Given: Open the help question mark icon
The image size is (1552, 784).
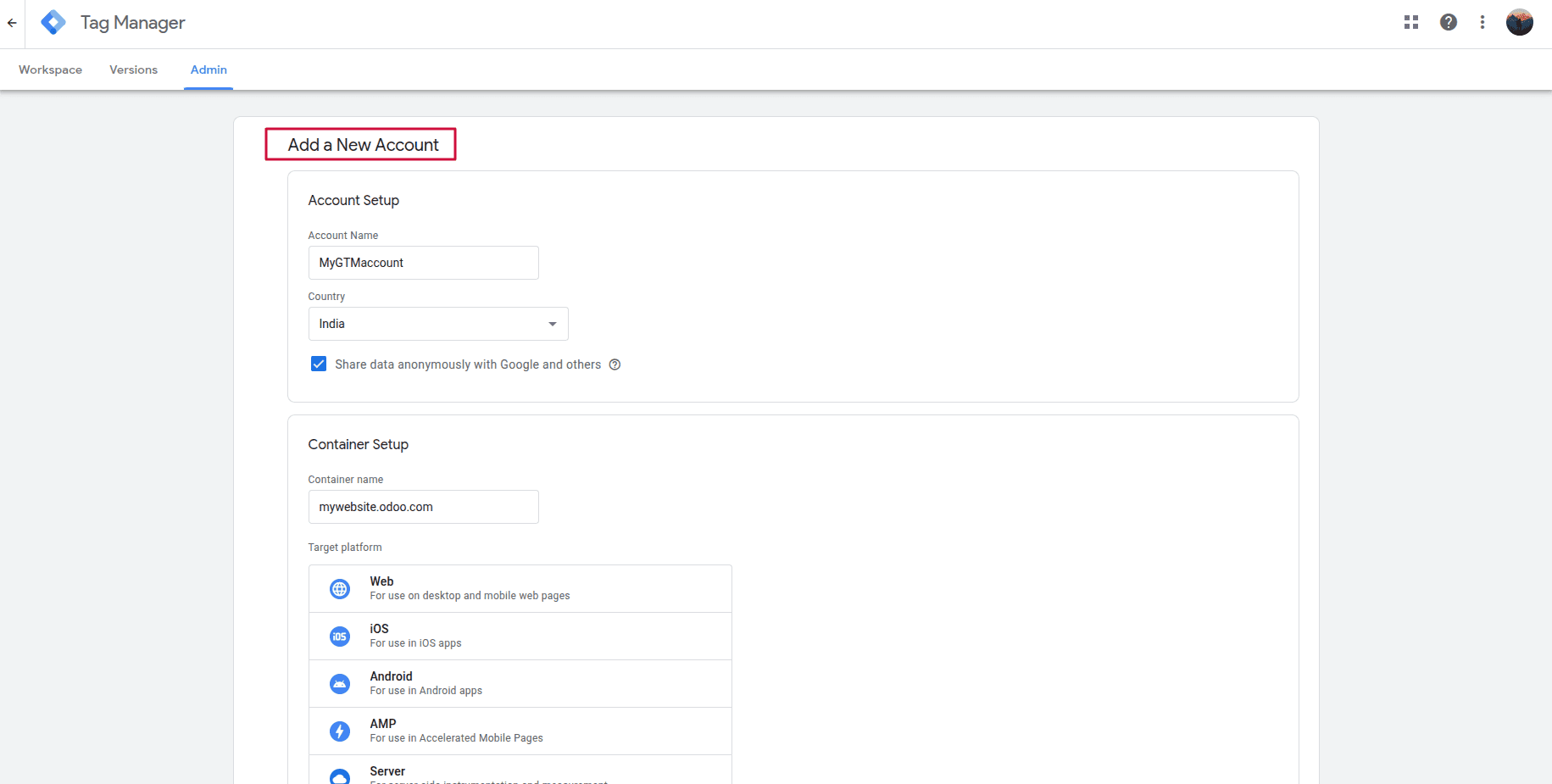Looking at the screenshot, I should 1449,22.
